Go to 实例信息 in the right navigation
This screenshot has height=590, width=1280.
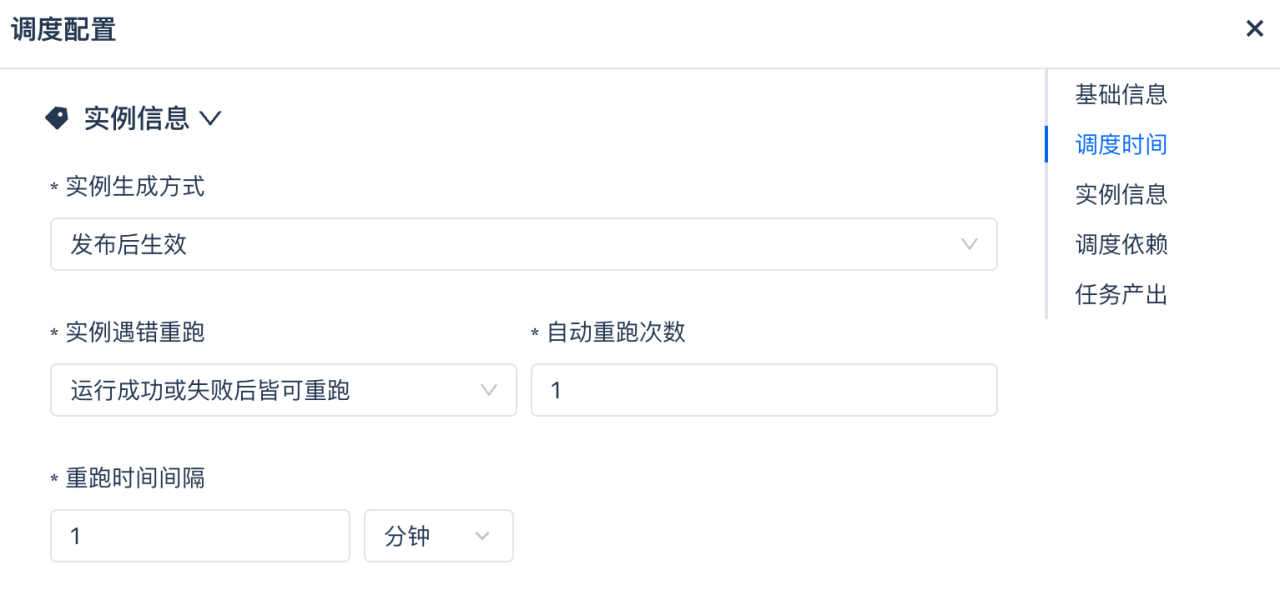1121,194
